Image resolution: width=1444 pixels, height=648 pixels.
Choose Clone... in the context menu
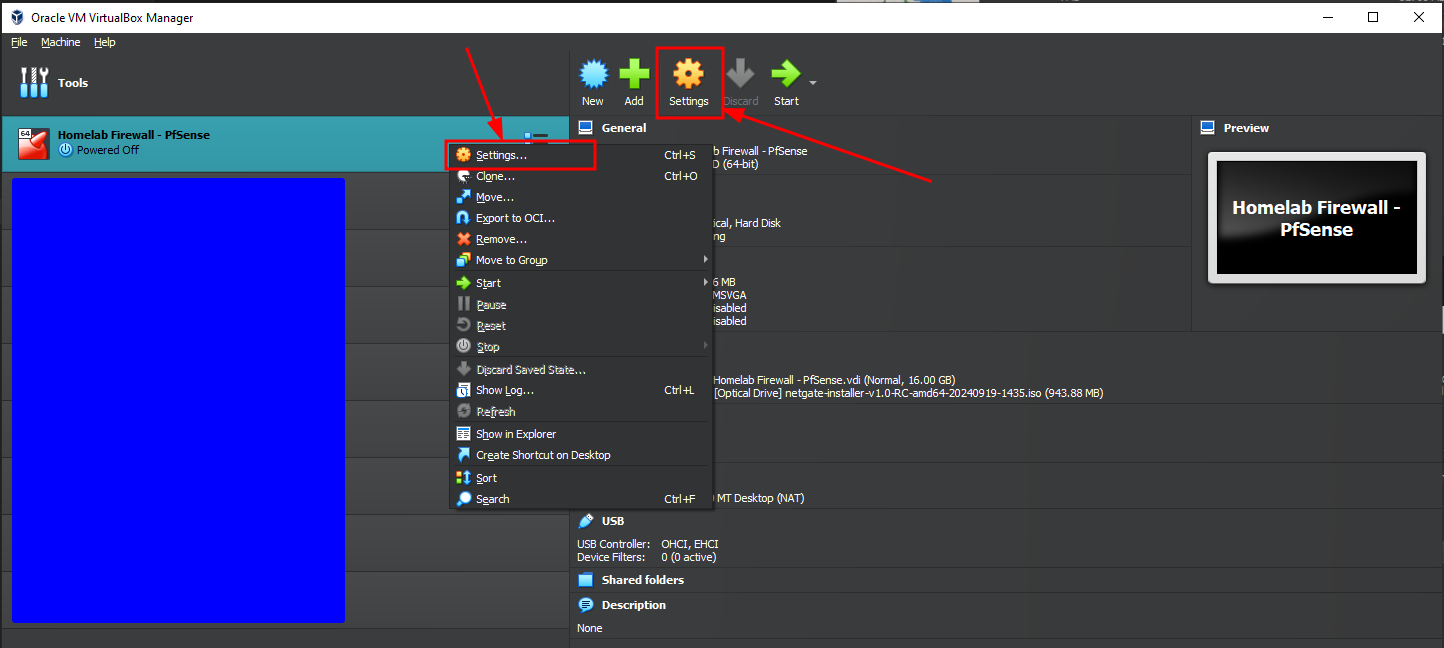coord(581,176)
